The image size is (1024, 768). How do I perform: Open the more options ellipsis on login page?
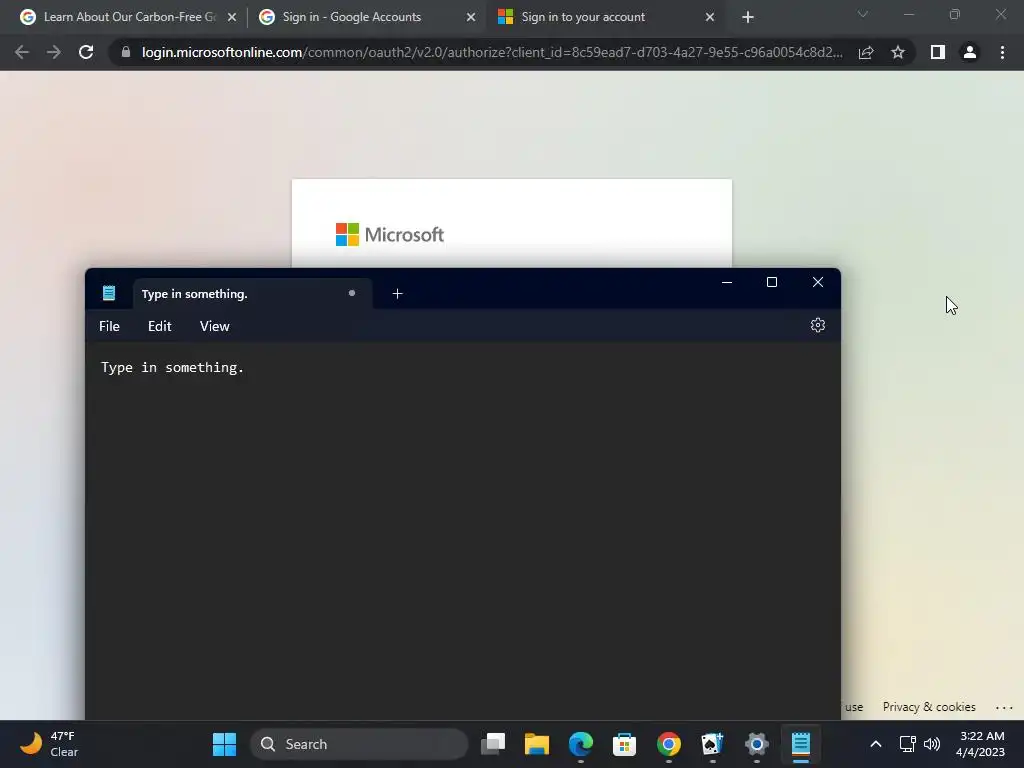click(x=1004, y=707)
